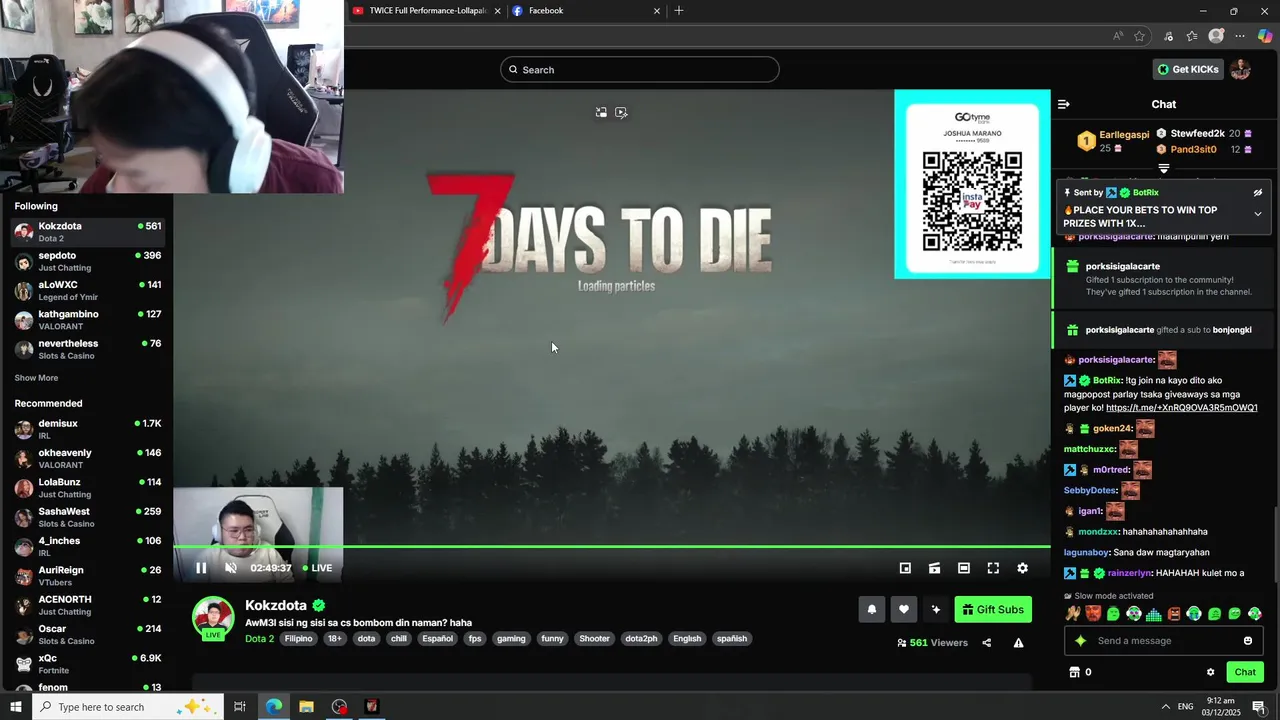
Task: Enter fullscreen video
Action: pyautogui.click(x=993, y=568)
